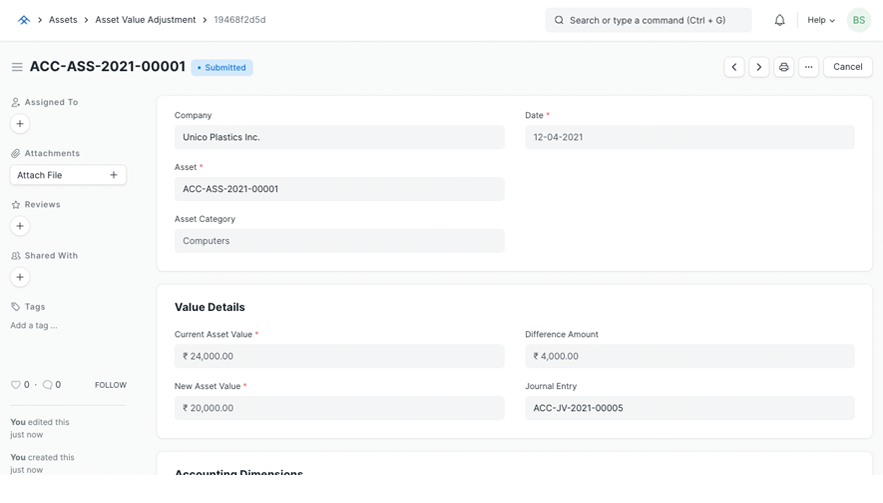
Task: Navigate to Assets breadcrumb
Action: coord(63,20)
